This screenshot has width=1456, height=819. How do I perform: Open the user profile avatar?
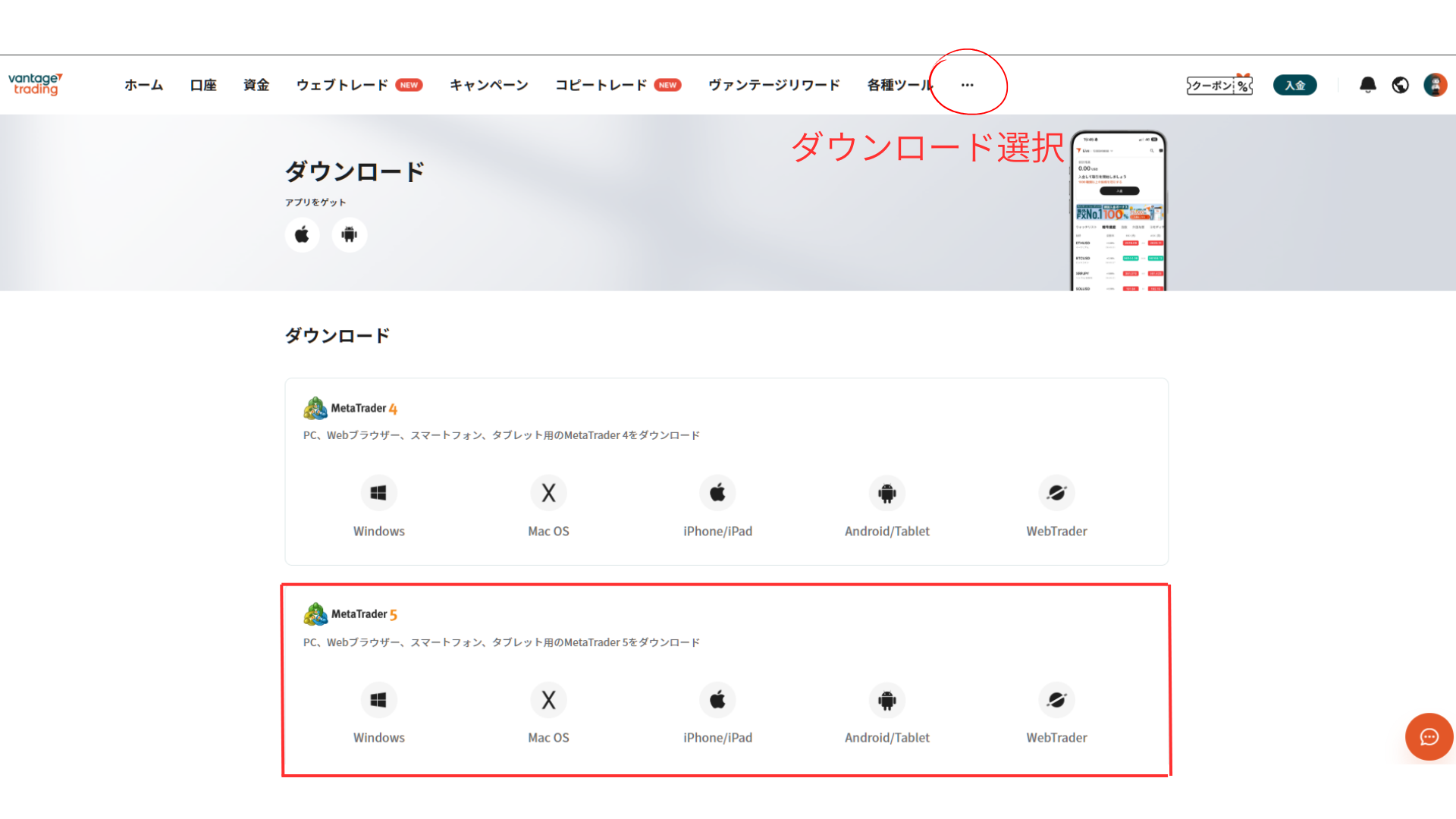point(1436,85)
